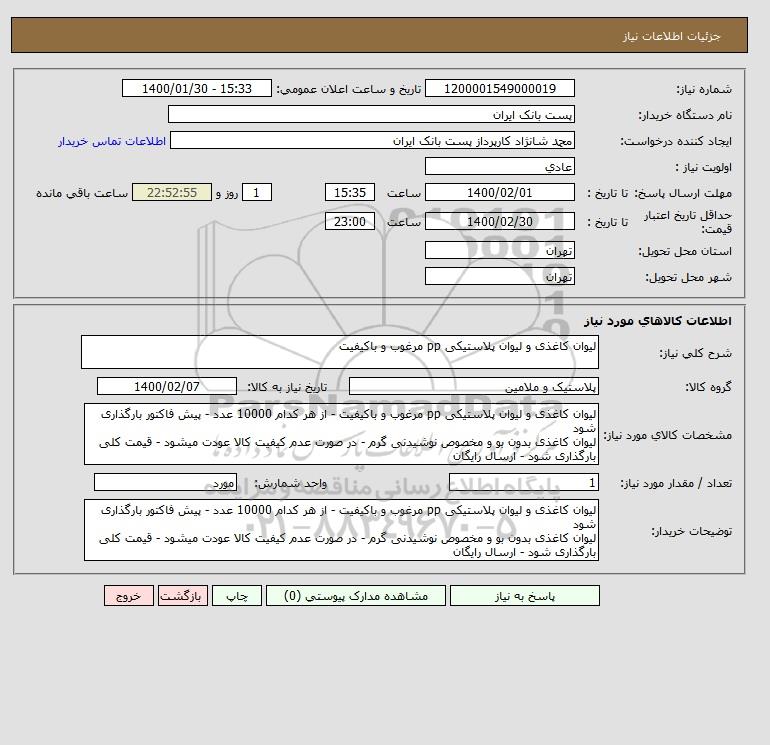
Task: Select the need number field 1200001549000019
Action: [499, 88]
